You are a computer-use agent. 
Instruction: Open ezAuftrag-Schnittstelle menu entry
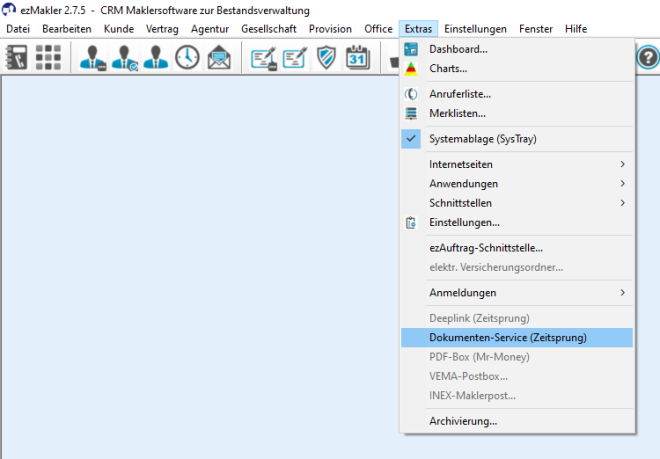[486, 248]
